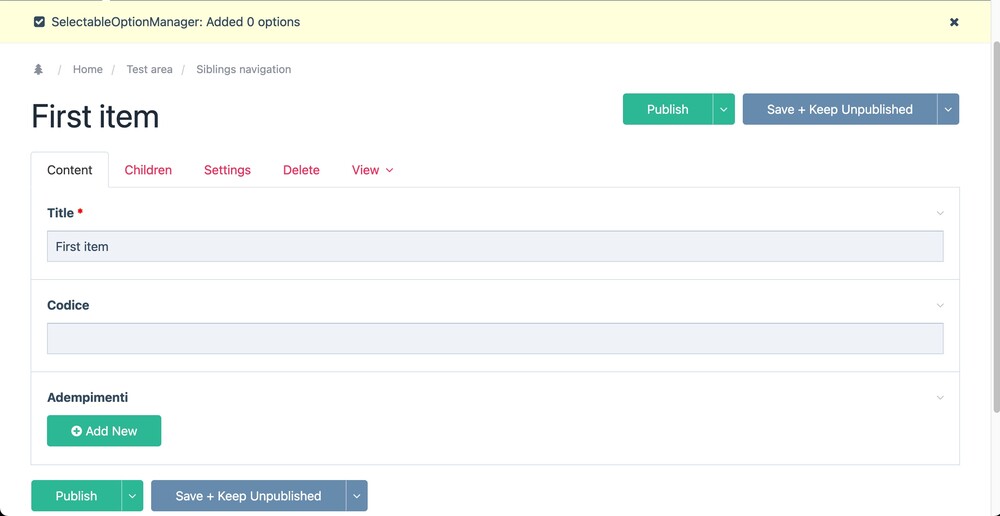
Task: Collapse the Title field chevron
Action: [x=940, y=213]
